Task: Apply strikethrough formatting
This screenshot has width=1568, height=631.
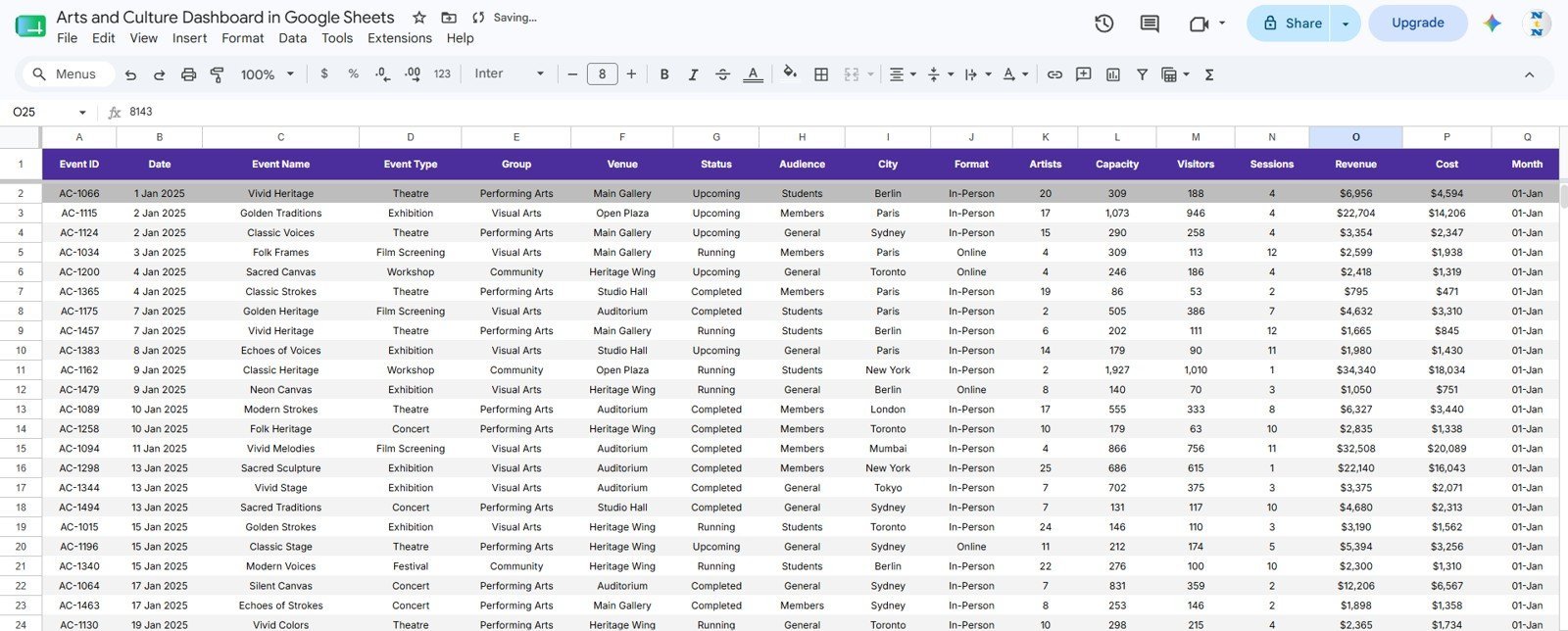Action: [x=722, y=74]
